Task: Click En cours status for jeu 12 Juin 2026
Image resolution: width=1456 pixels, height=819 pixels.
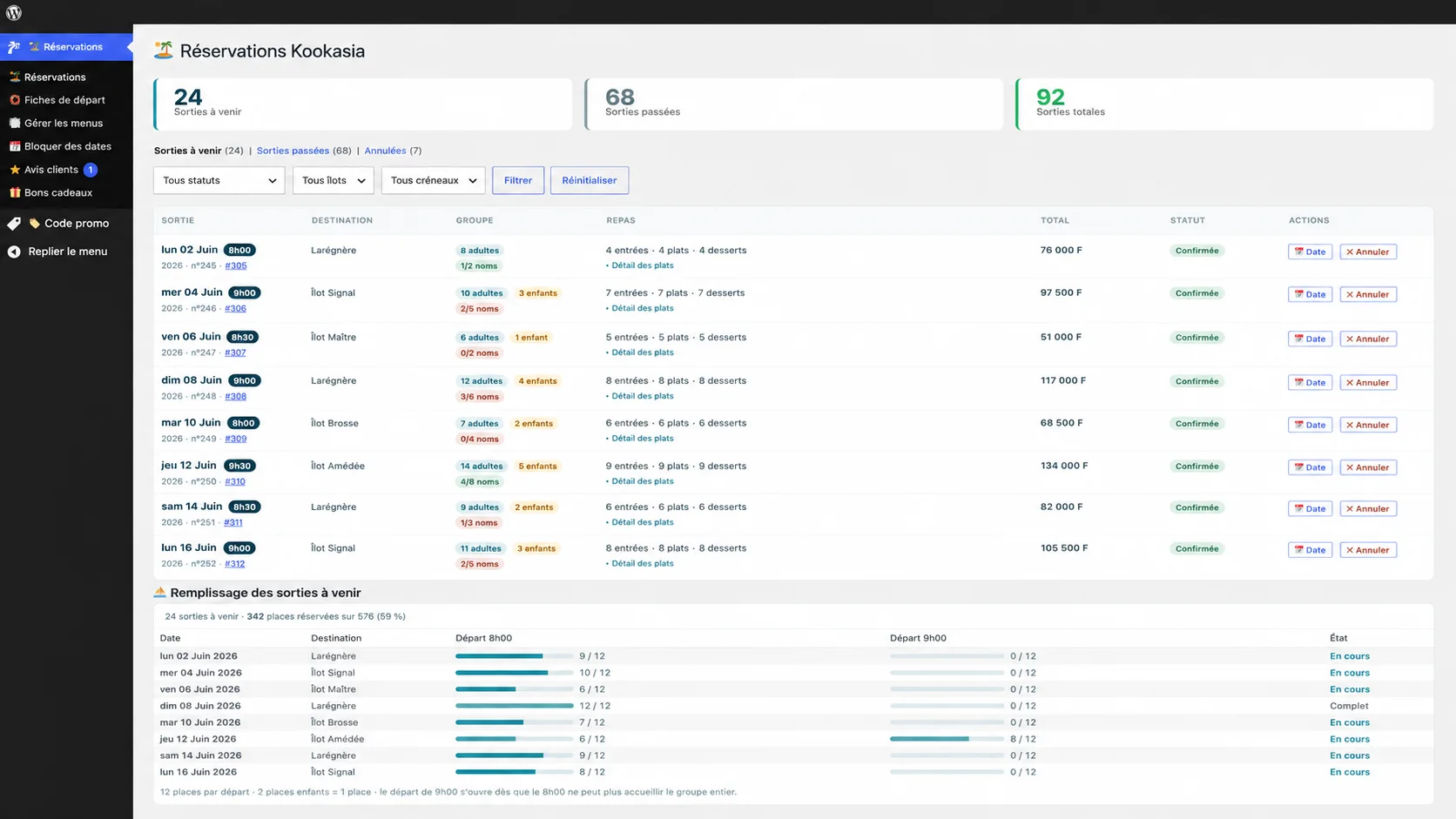Action: click(1350, 739)
